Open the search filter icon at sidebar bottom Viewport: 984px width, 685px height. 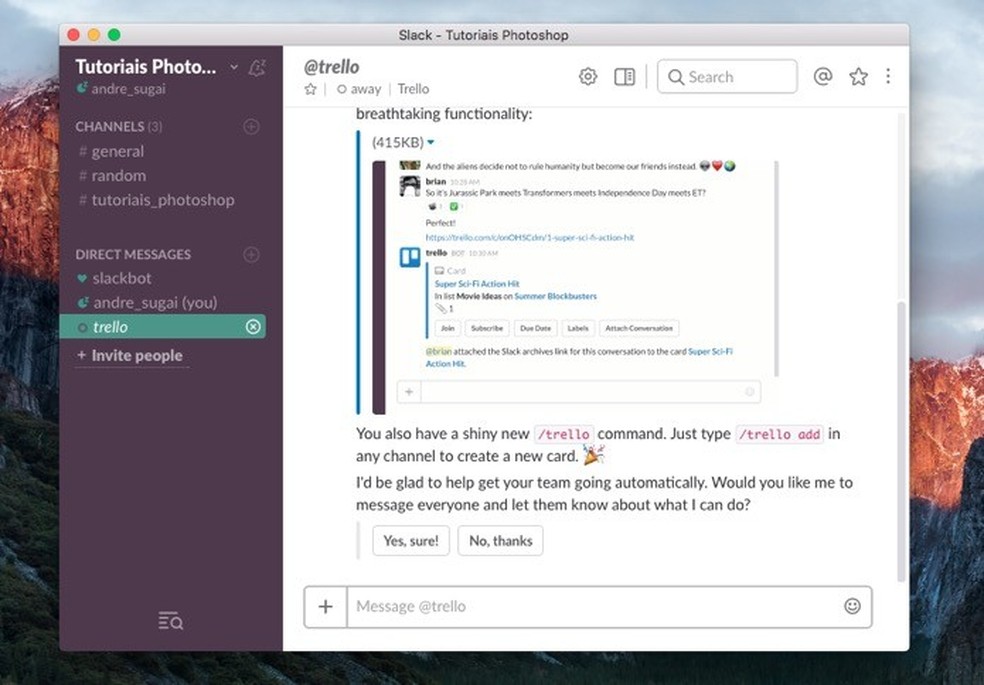pyautogui.click(x=170, y=620)
